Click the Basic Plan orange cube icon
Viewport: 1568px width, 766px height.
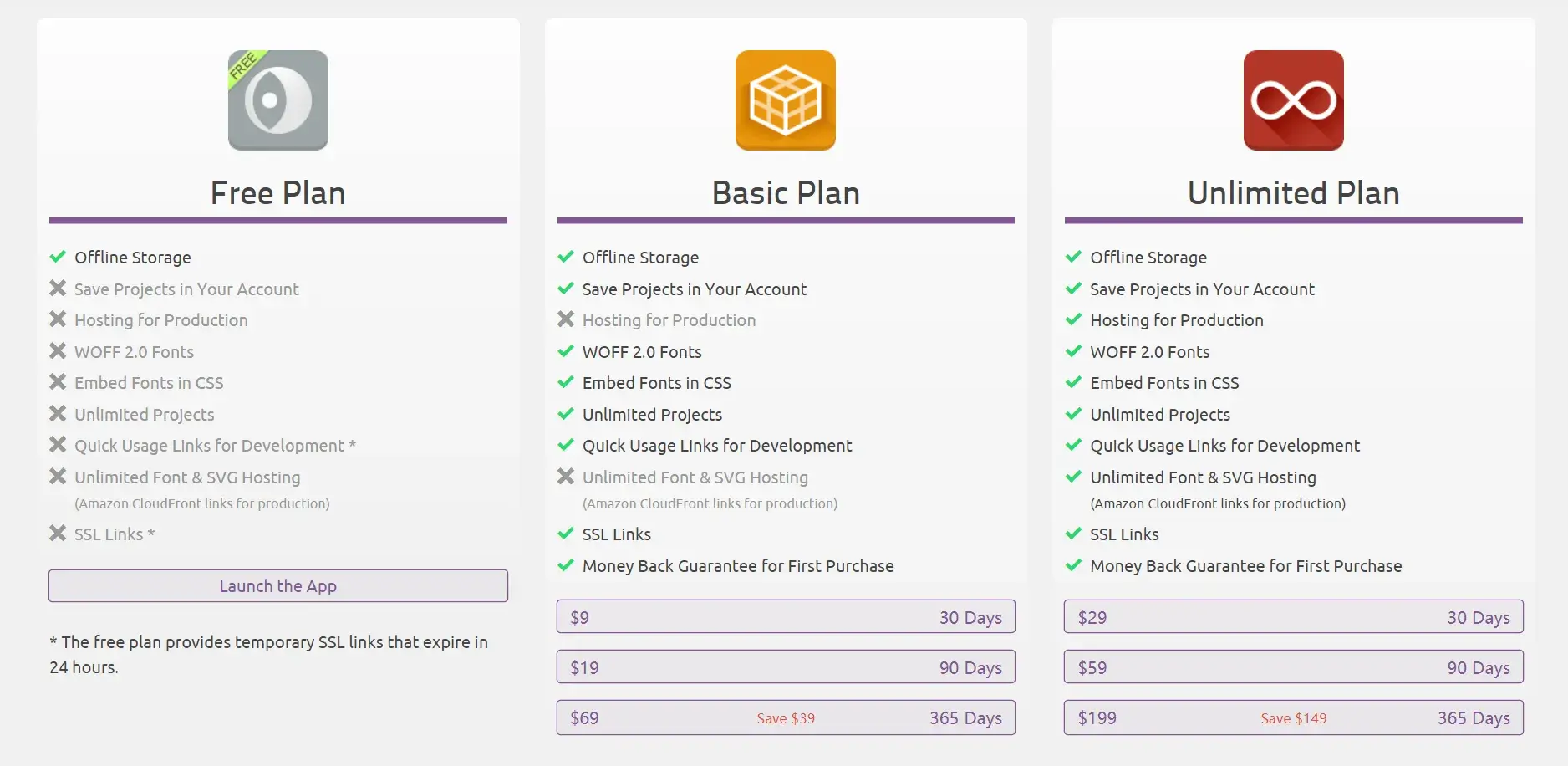(x=785, y=100)
